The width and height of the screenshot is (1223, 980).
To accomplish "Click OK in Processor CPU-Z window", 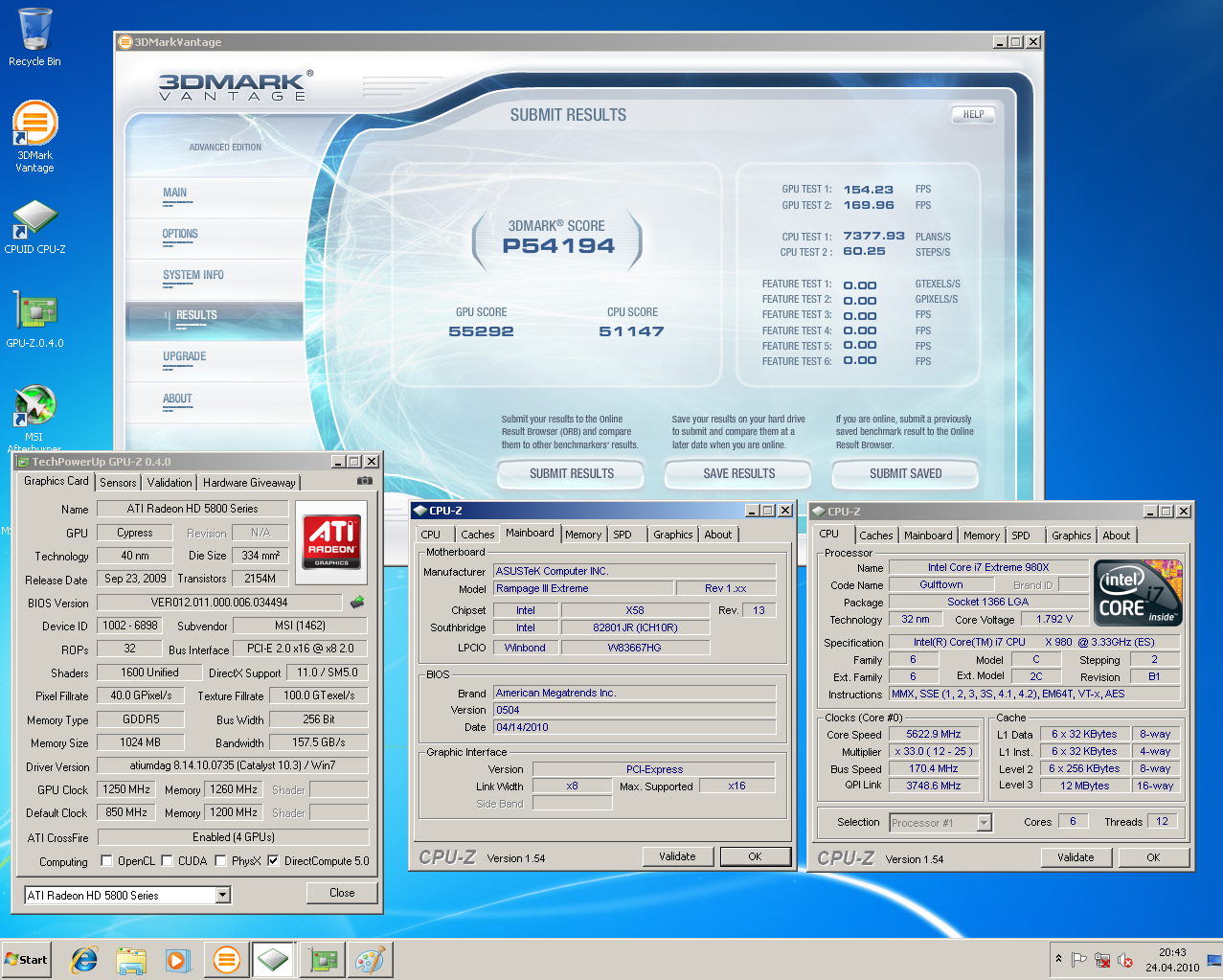I will click(x=1153, y=857).
